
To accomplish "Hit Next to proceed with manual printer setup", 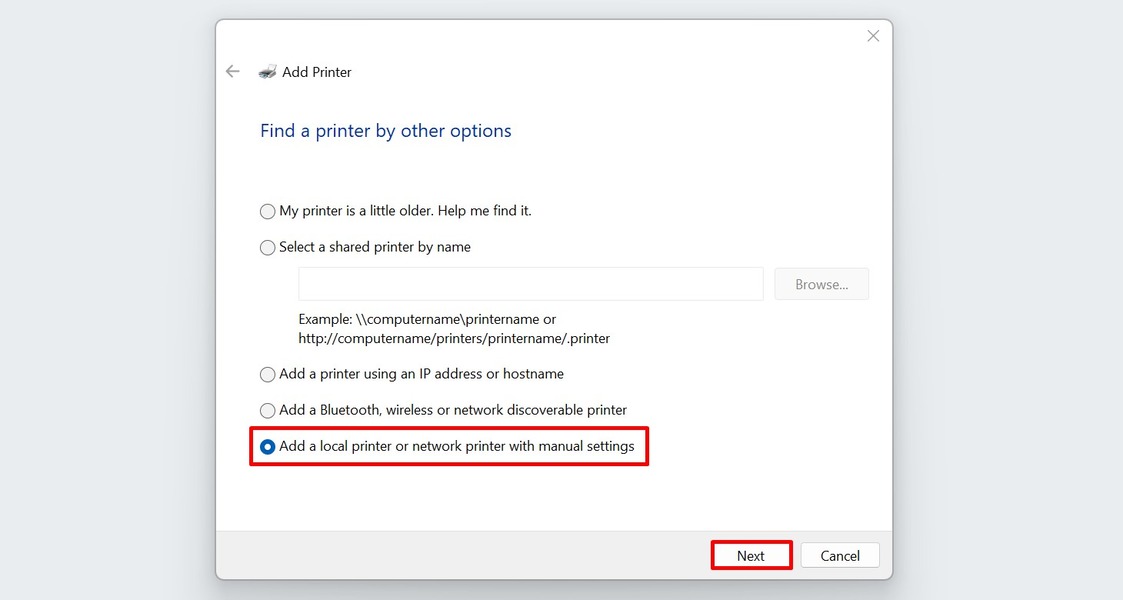I will (751, 555).
